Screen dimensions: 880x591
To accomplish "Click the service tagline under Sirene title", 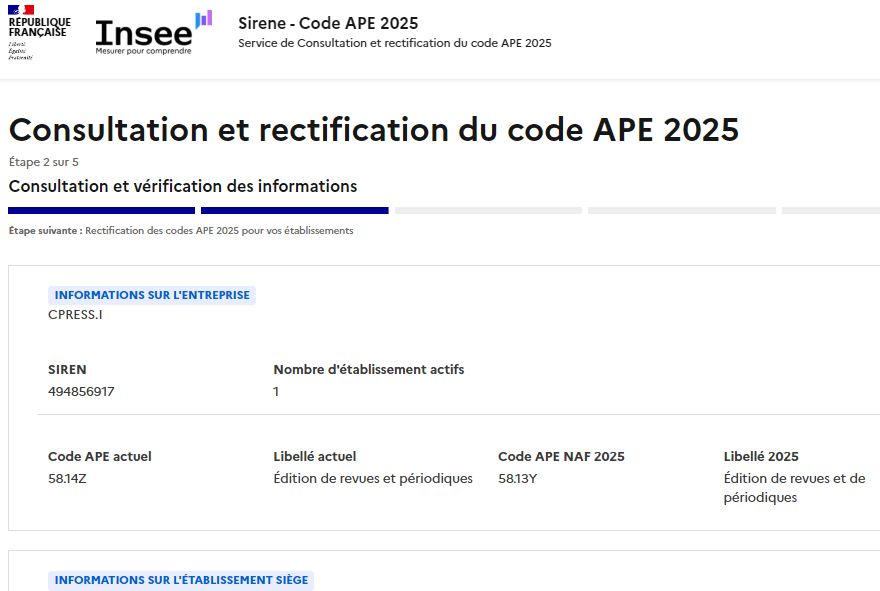I will [394, 43].
